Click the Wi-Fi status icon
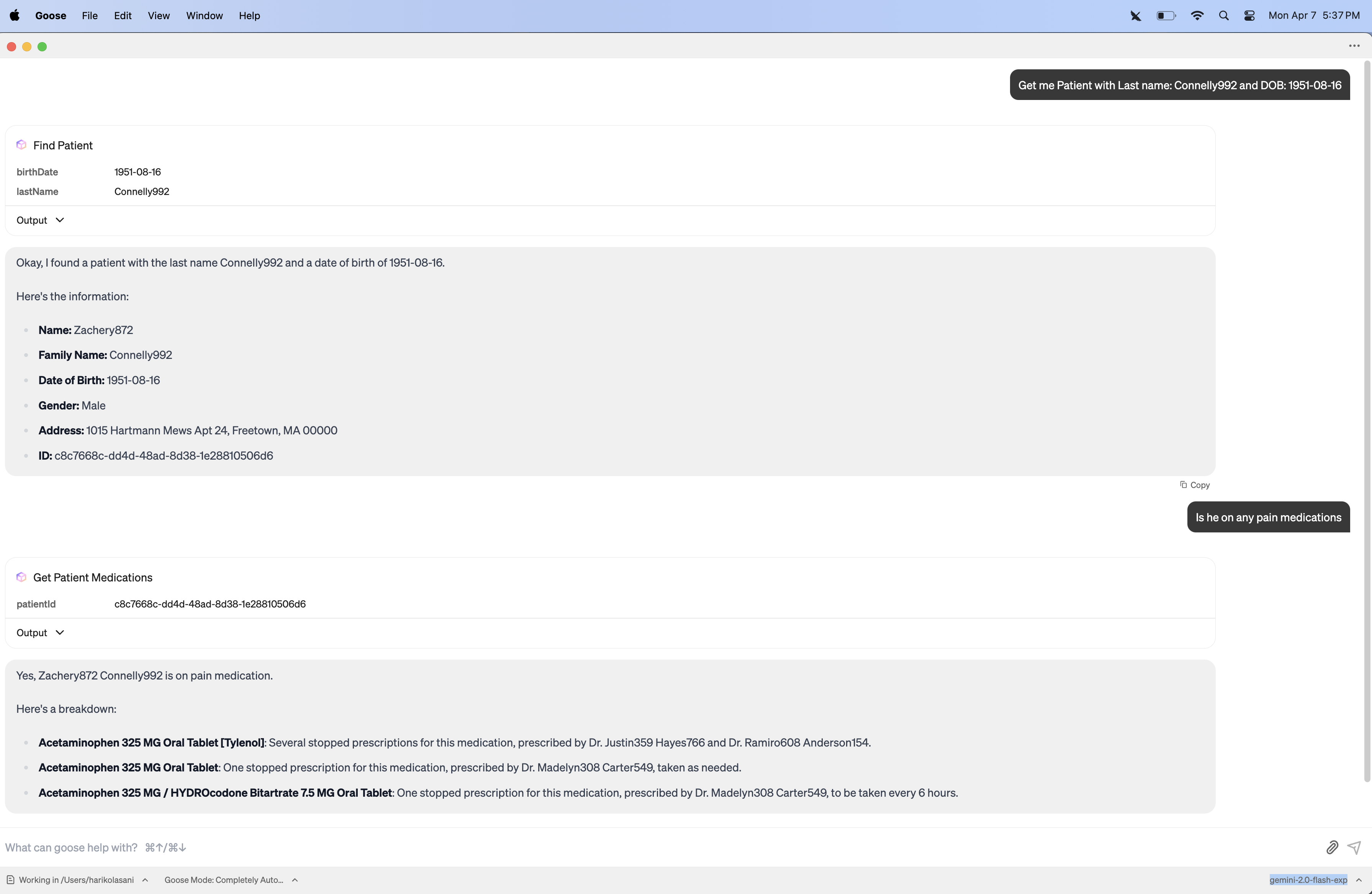 coord(1197,16)
